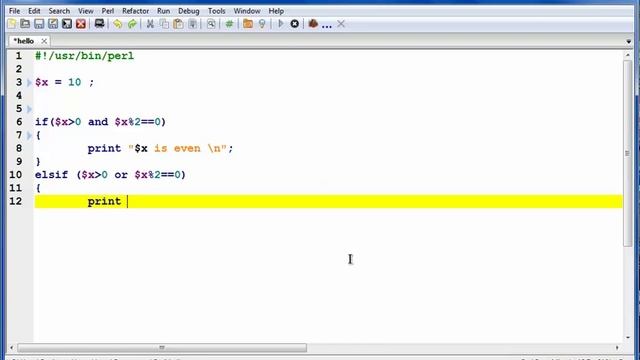Open the Refactor menu
Screen dimensions: 640x360
[136, 11]
